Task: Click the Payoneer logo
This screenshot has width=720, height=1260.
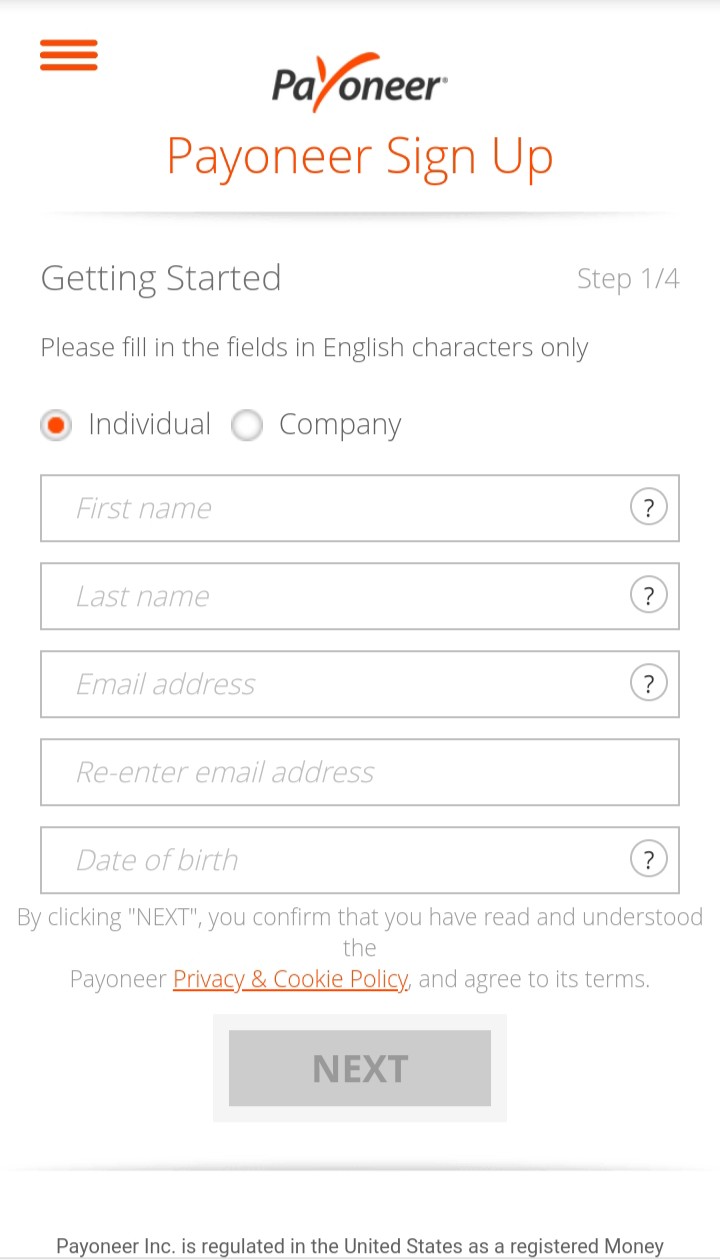Action: 359,82
